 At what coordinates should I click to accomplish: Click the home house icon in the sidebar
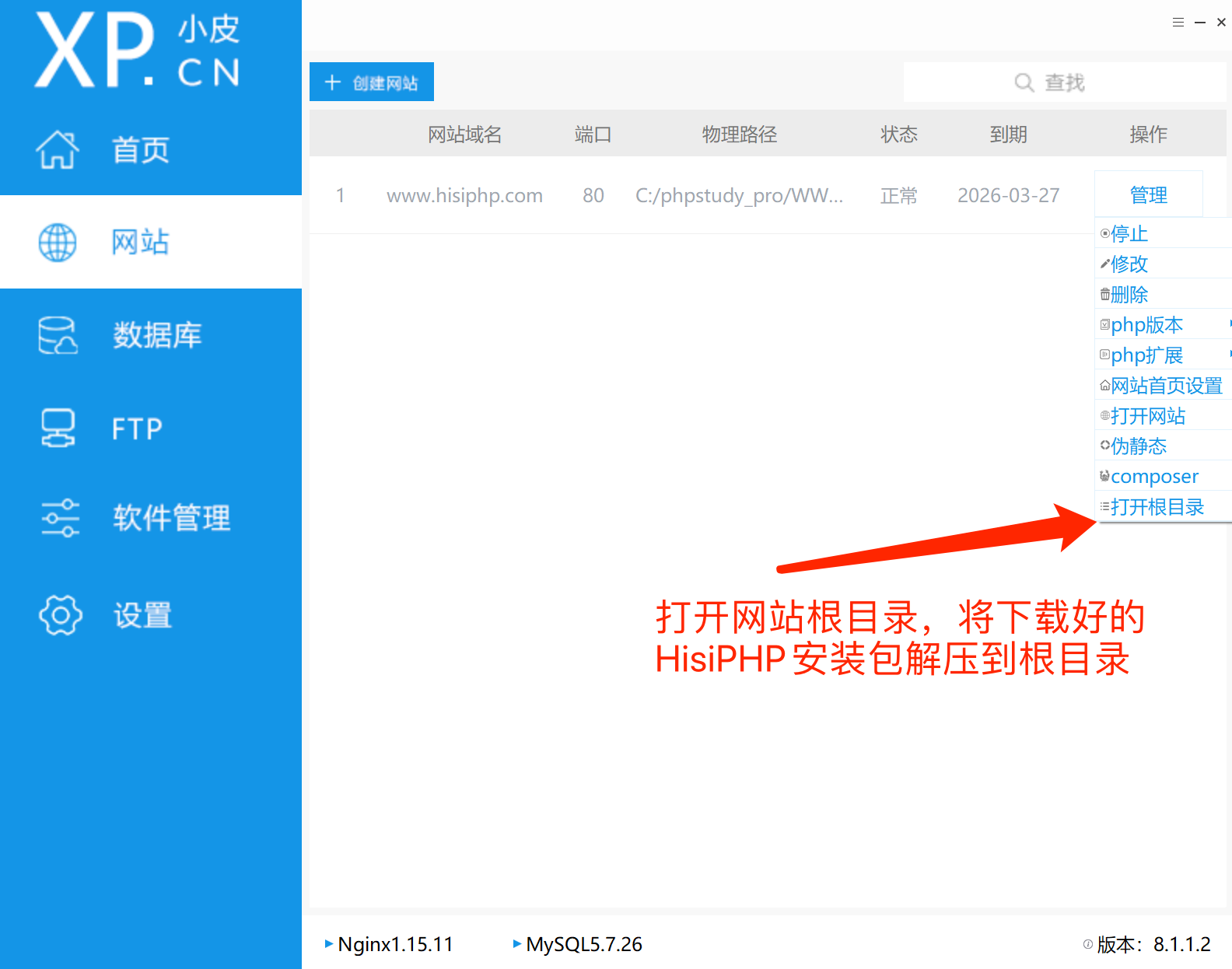(x=58, y=149)
